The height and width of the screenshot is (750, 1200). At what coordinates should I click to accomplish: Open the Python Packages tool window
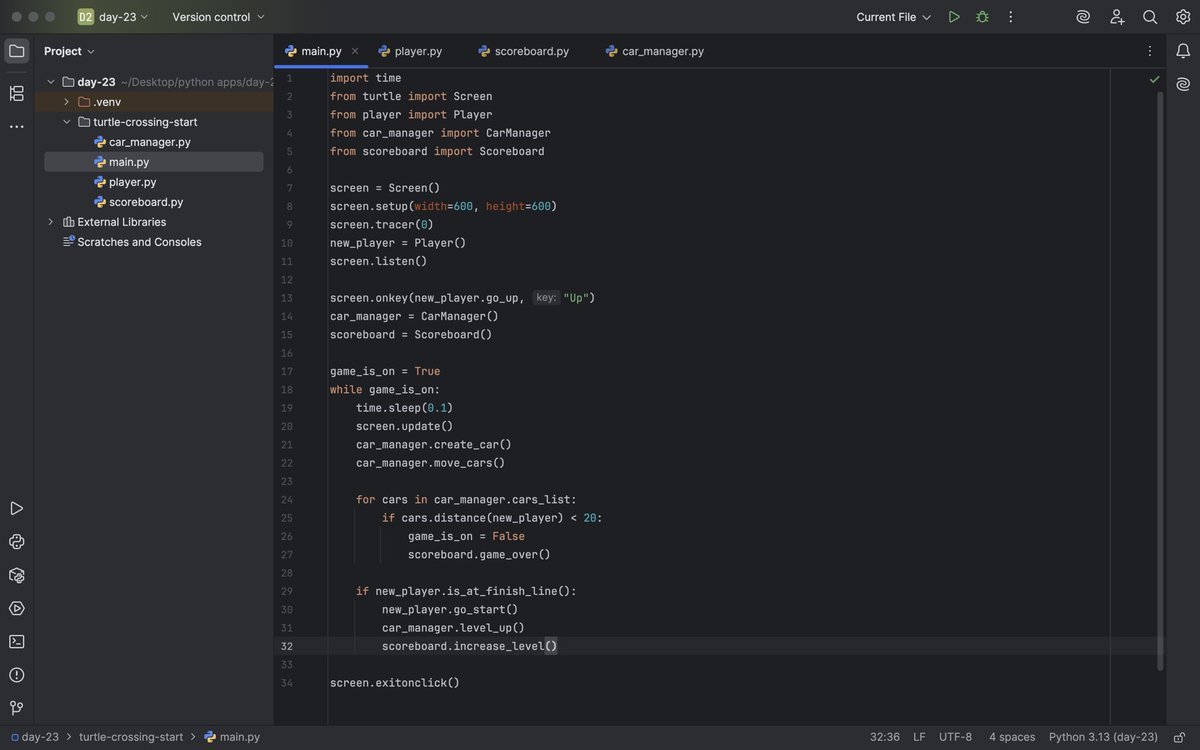(x=16, y=575)
